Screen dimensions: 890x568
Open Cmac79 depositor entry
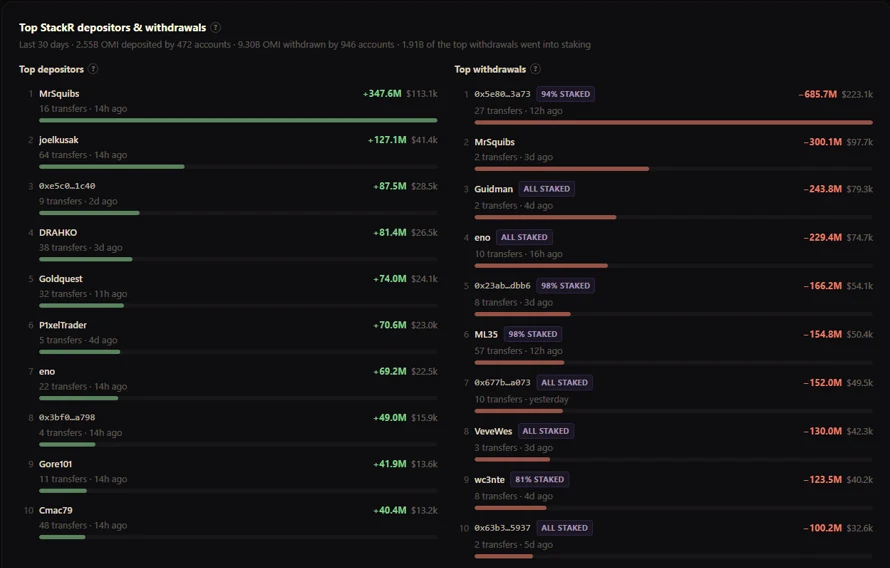coord(56,510)
